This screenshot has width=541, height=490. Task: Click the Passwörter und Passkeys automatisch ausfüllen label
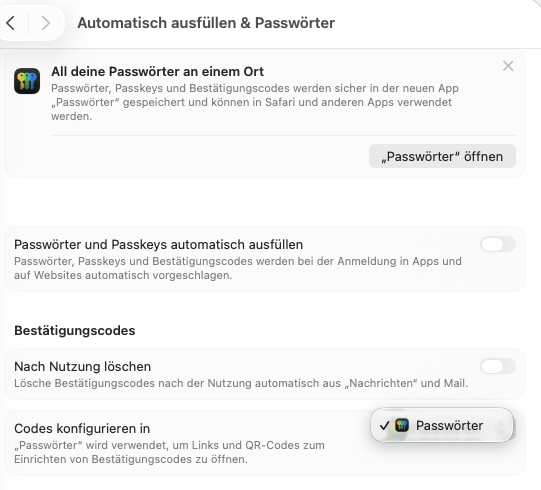158,245
